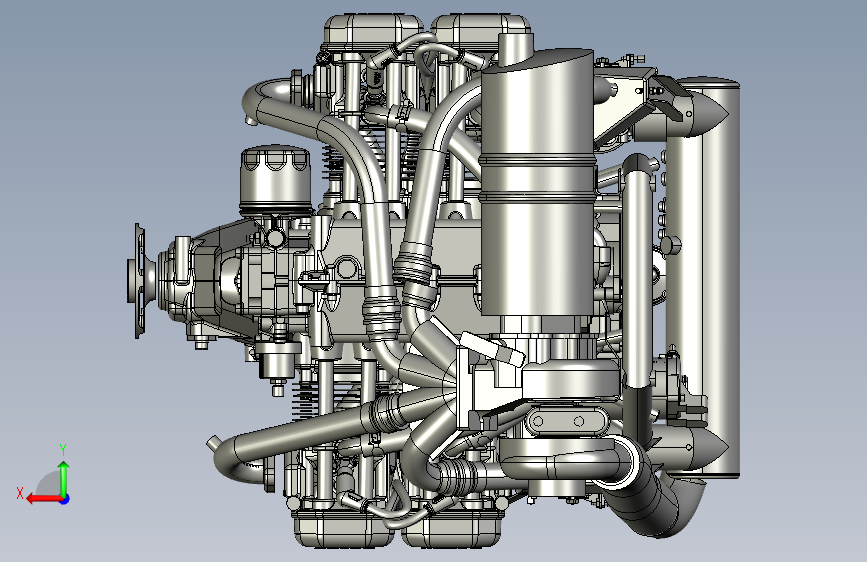Click the blue Z axis dot at the triad origin
867x562 pixels.
65,499
